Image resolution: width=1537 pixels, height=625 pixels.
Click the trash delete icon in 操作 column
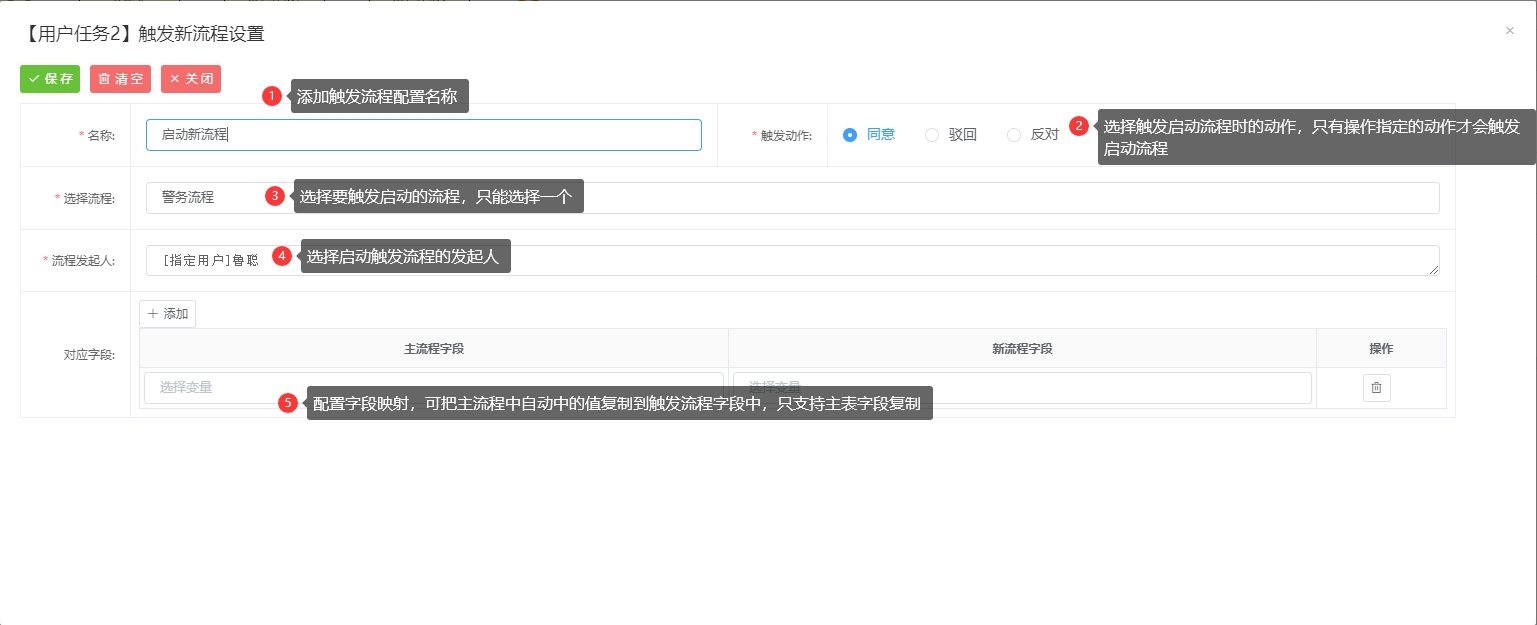point(1376,388)
